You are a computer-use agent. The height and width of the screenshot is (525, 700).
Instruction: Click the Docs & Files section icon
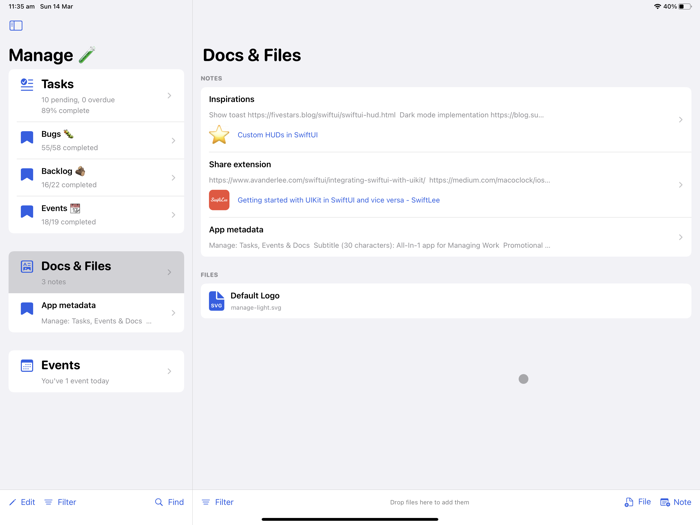(27, 267)
